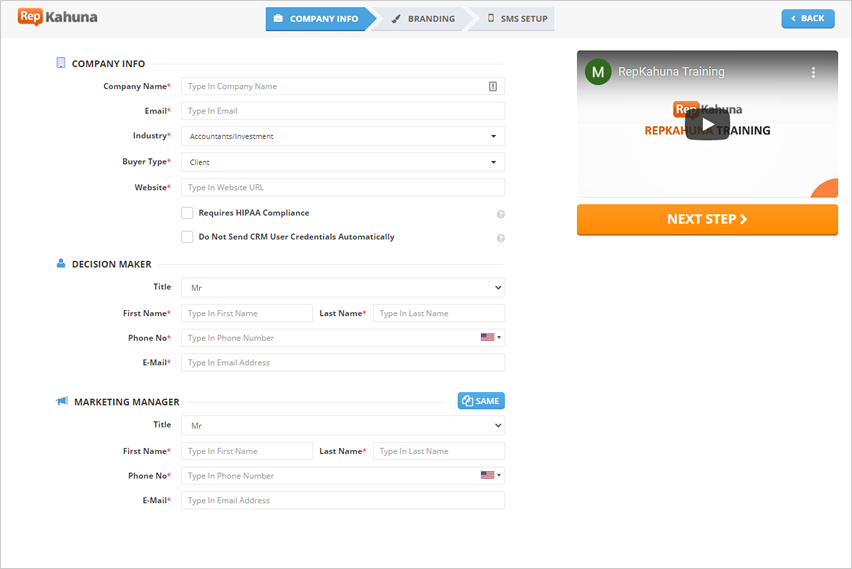Open Decision Maker Title dropdown
852x569 pixels.
coord(342,288)
